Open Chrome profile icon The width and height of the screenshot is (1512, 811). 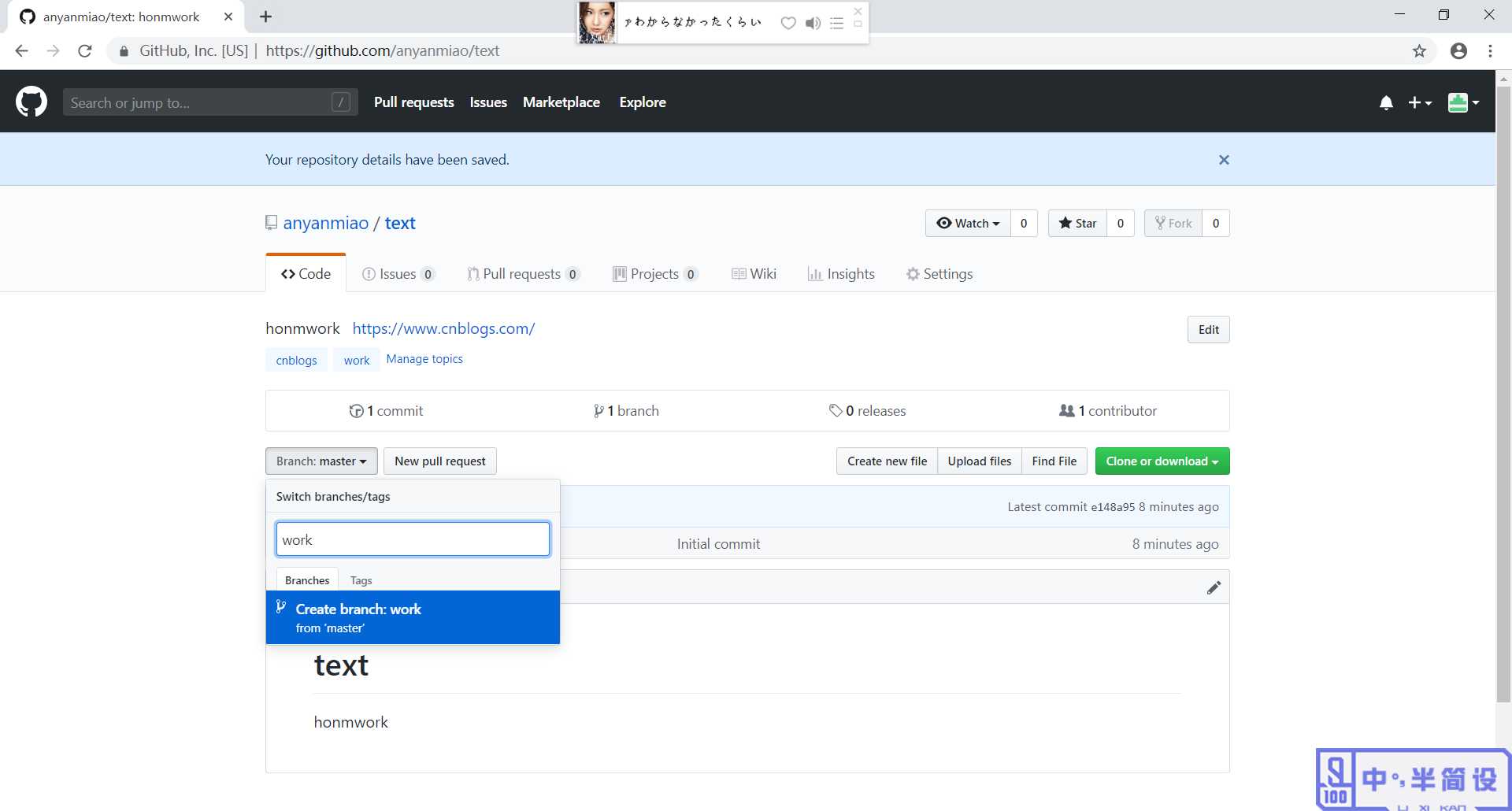pyautogui.click(x=1458, y=51)
